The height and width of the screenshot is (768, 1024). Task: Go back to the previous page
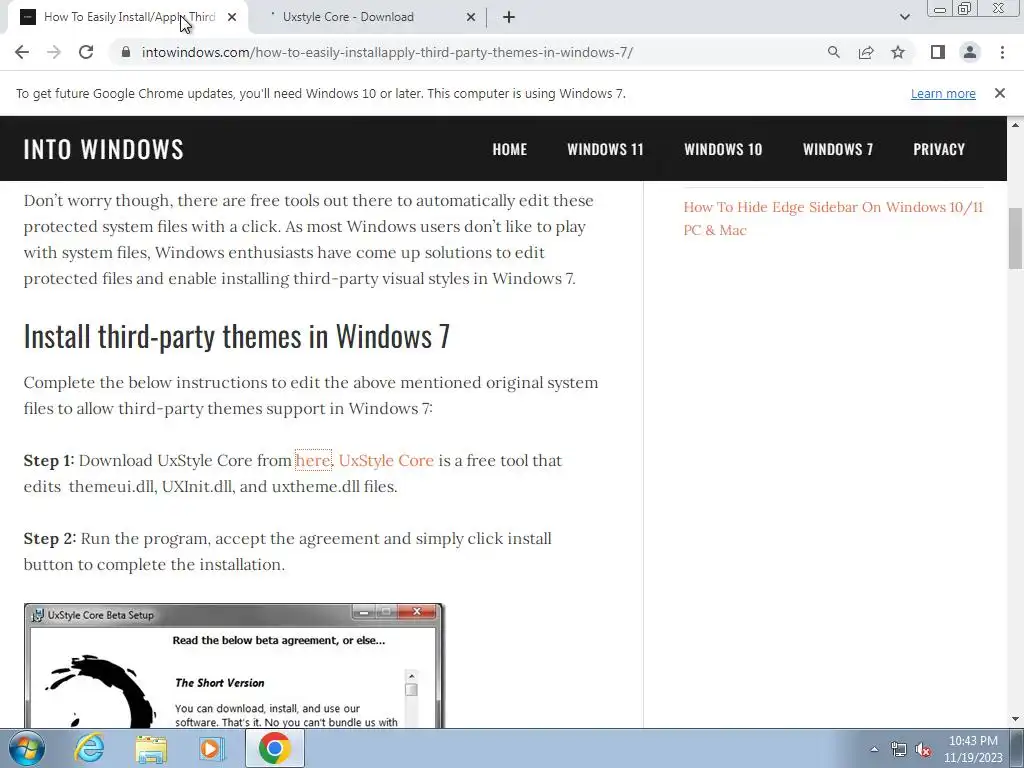22,52
